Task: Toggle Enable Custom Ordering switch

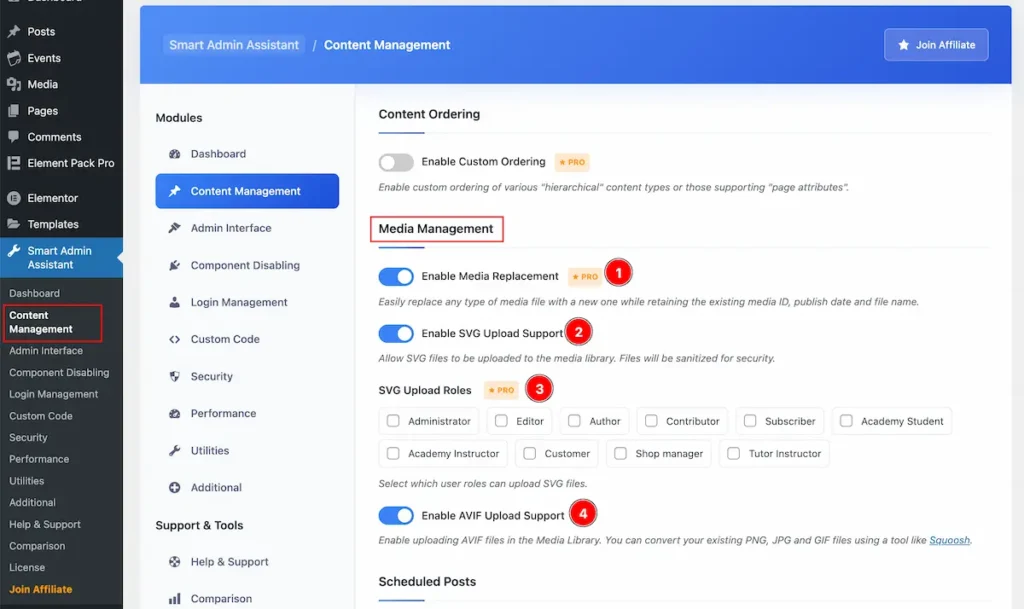Action: [396, 162]
